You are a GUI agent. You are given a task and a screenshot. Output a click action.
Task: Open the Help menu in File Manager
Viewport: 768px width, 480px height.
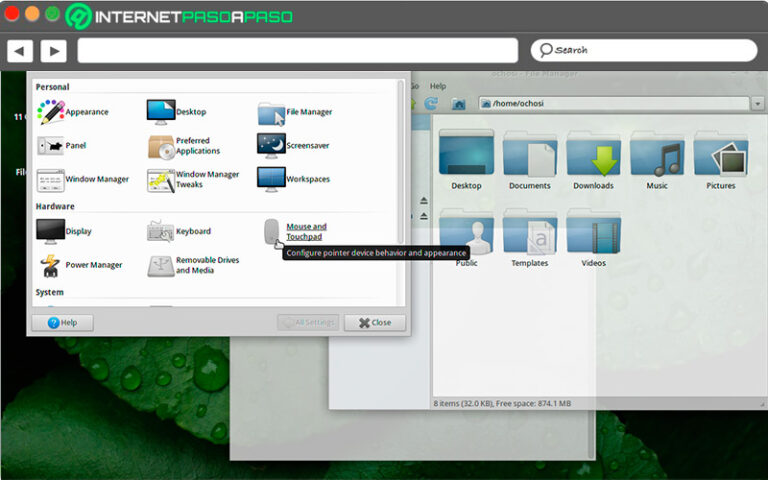pyautogui.click(x=438, y=86)
